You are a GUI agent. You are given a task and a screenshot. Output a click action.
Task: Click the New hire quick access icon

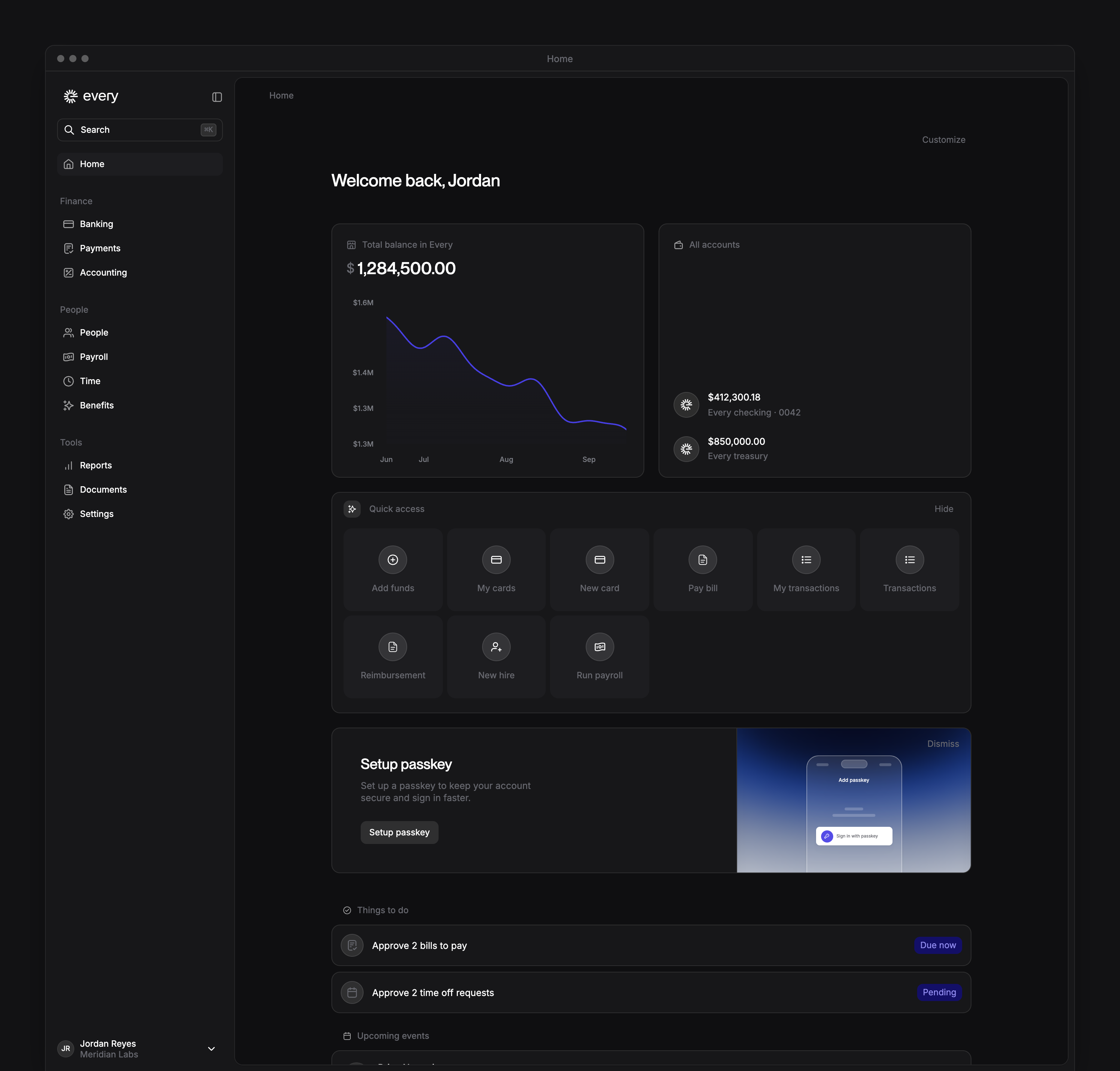[496, 647]
